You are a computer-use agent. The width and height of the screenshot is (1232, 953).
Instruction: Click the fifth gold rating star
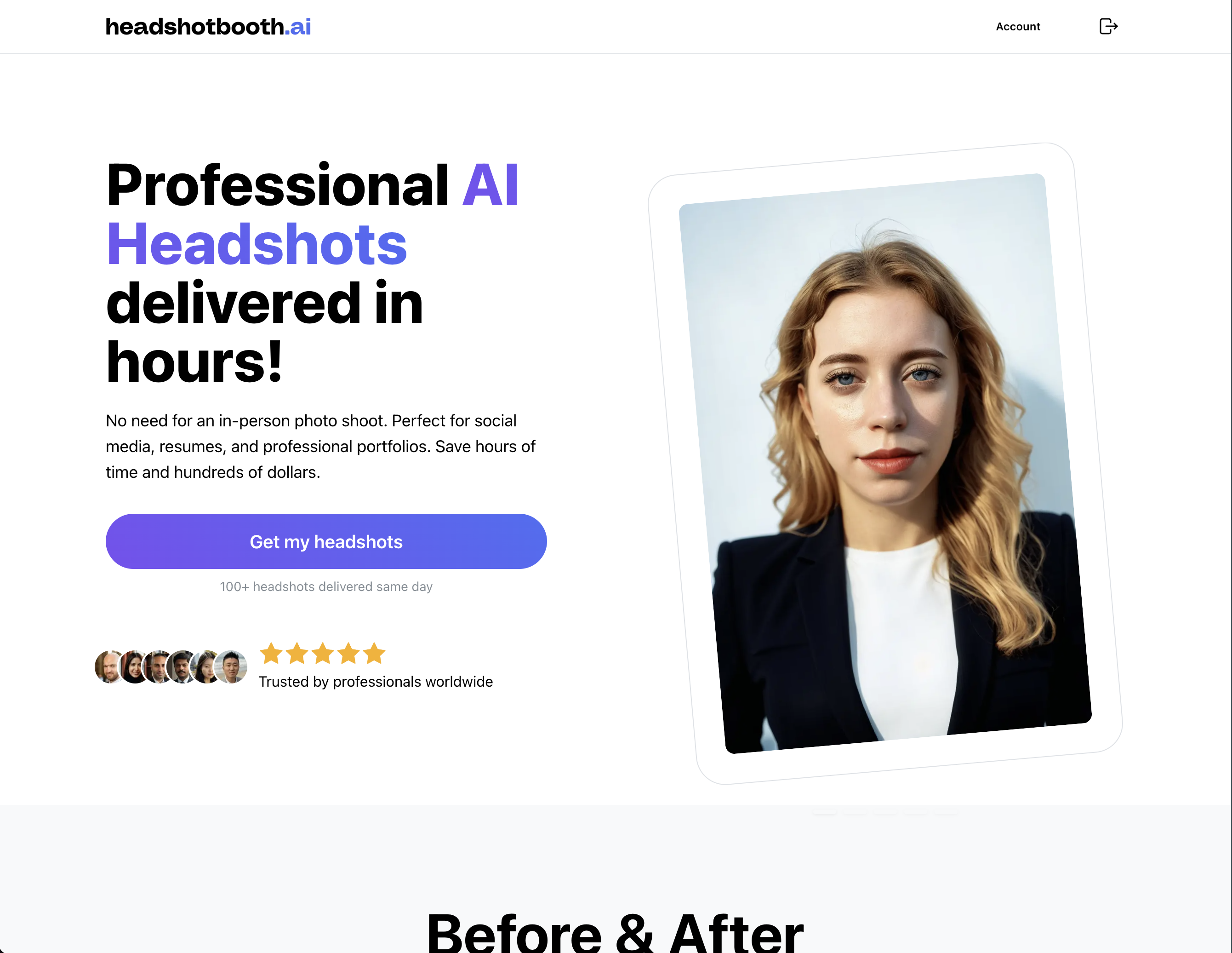coord(374,654)
